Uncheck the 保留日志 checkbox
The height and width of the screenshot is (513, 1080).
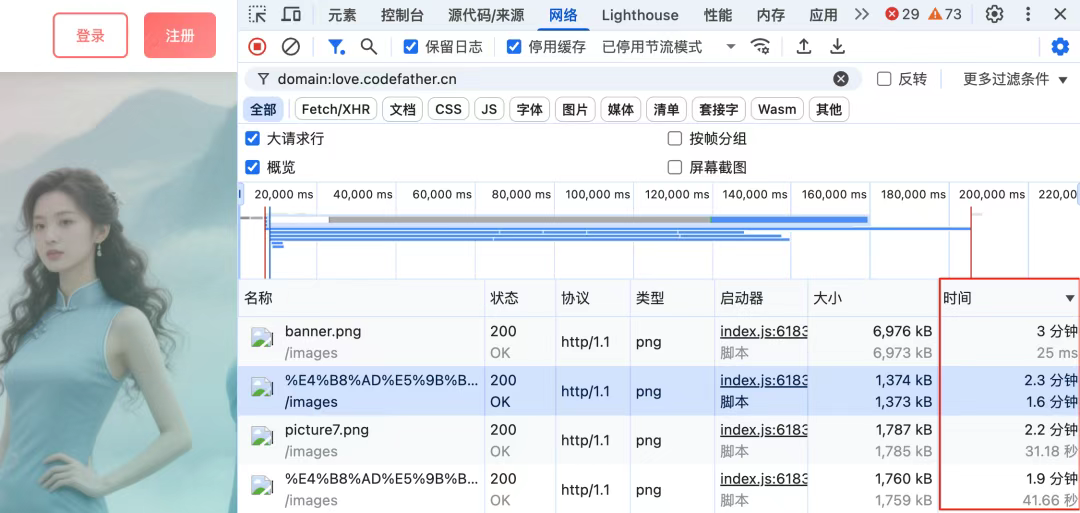click(411, 47)
